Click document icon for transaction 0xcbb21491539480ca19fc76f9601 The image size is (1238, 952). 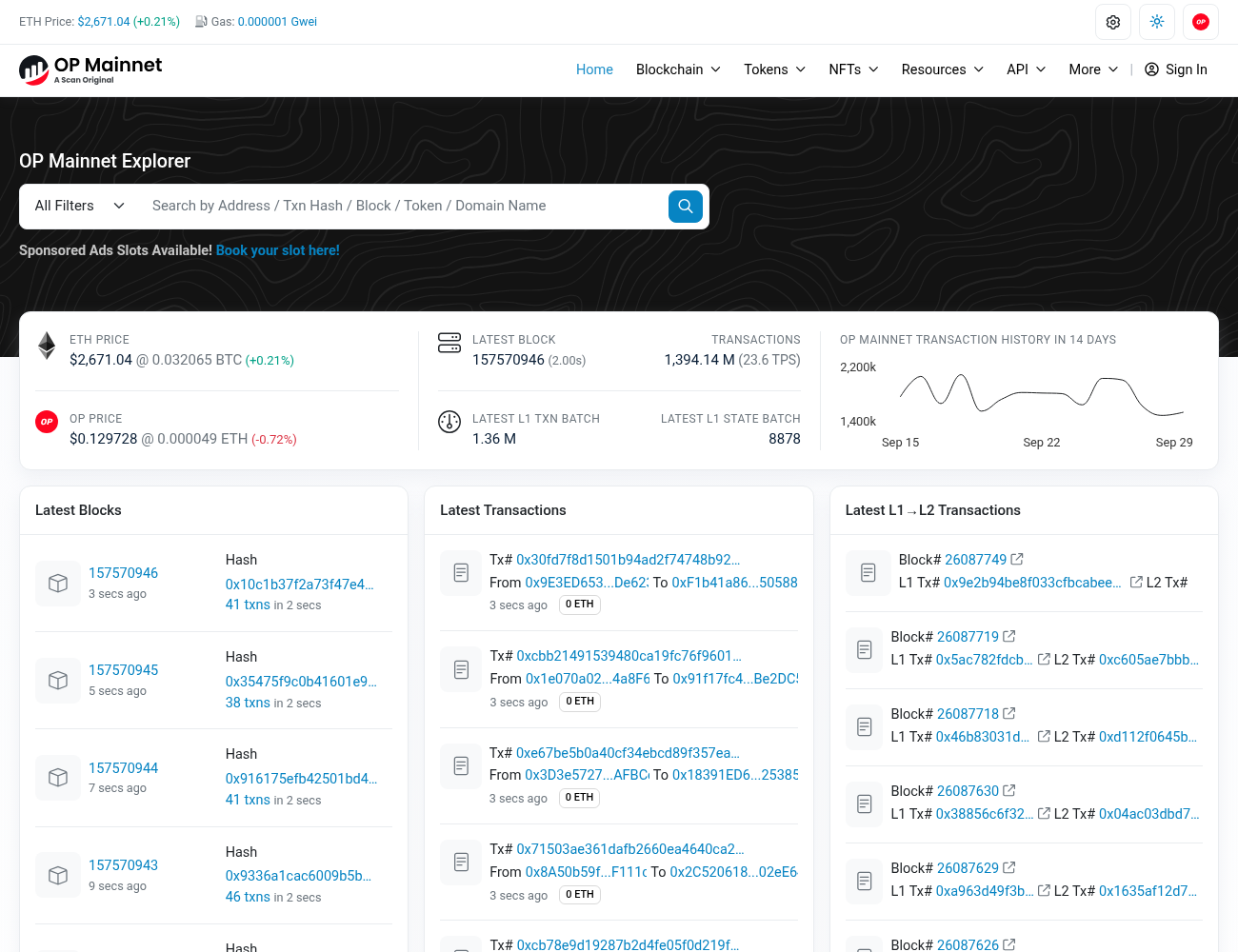coord(462,670)
